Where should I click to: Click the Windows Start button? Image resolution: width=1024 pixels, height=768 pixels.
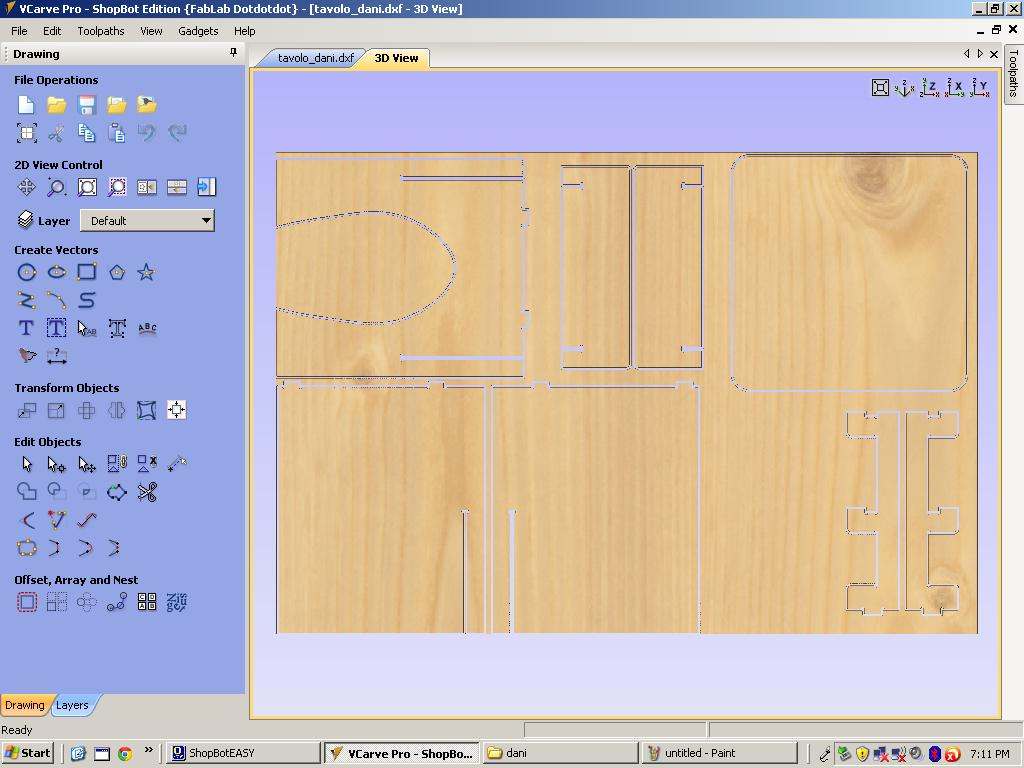tap(28, 753)
